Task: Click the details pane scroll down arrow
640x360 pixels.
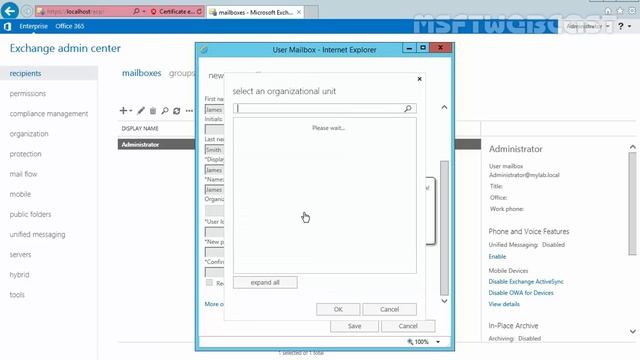Action: point(633,331)
